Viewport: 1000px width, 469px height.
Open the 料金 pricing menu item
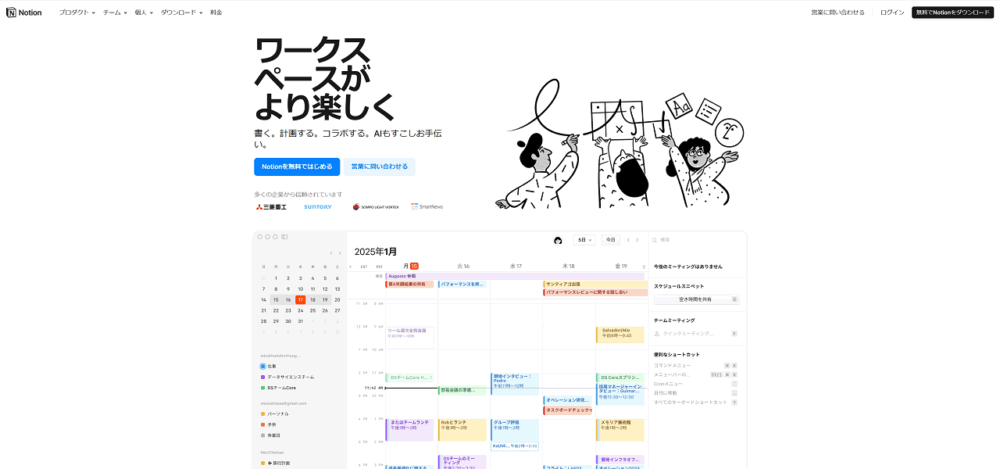pos(216,12)
